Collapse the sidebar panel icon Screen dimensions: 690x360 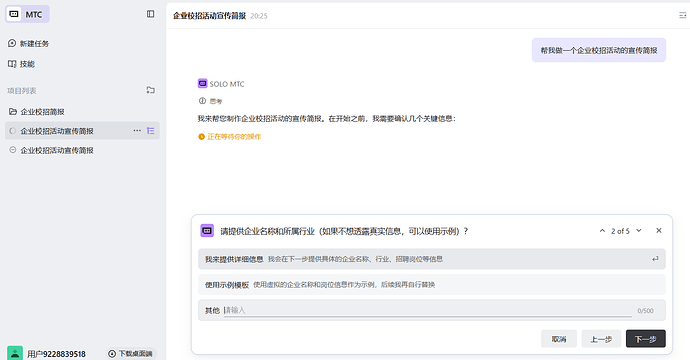(x=150, y=14)
